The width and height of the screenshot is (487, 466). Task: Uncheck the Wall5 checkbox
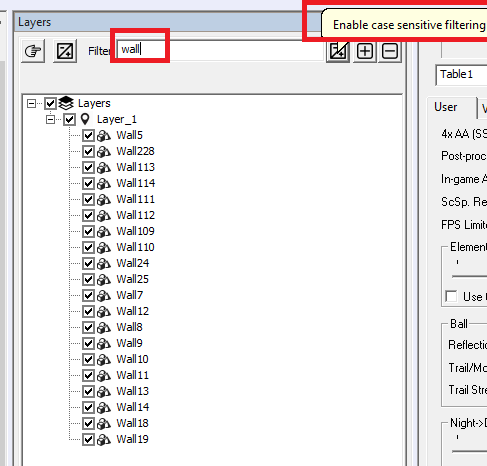click(88, 135)
